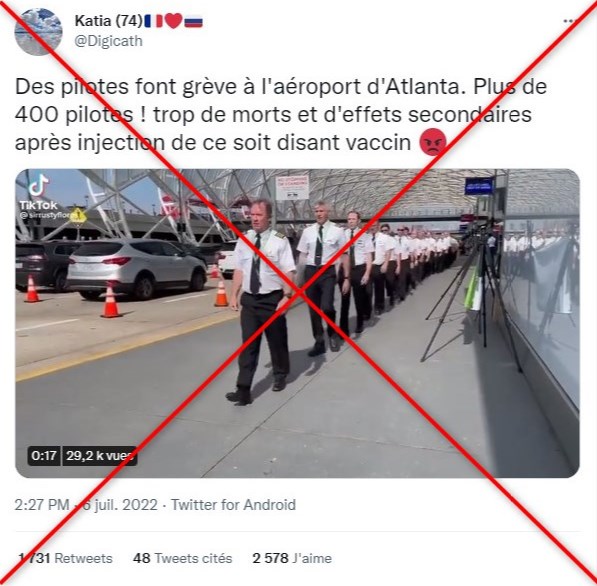The width and height of the screenshot is (597, 586).
Task: Click the angry face emoji in tweet
Action: [433, 142]
